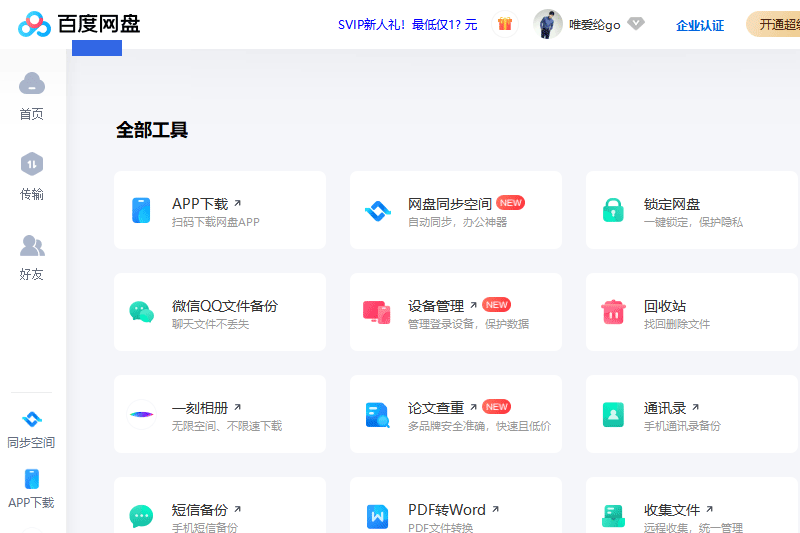Image resolution: width=800 pixels, height=533 pixels.
Task: Click the green padlock 锁定网盘 icon
Action: 613,210
